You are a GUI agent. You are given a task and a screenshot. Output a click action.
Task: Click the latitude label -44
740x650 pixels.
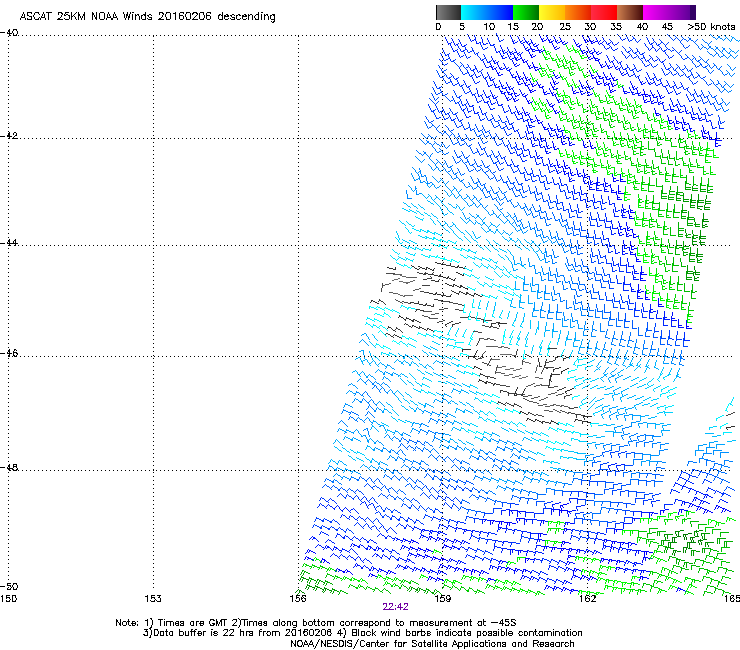(9, 243)
